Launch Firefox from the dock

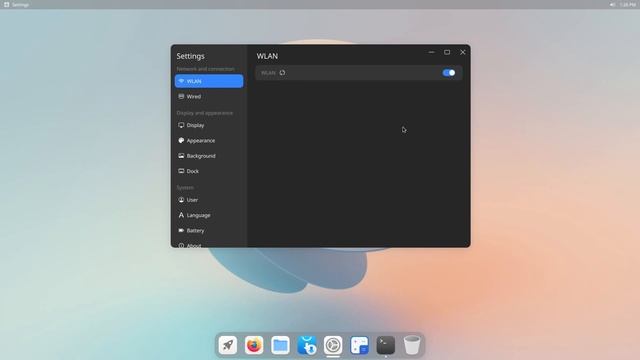tap(254, 345)
